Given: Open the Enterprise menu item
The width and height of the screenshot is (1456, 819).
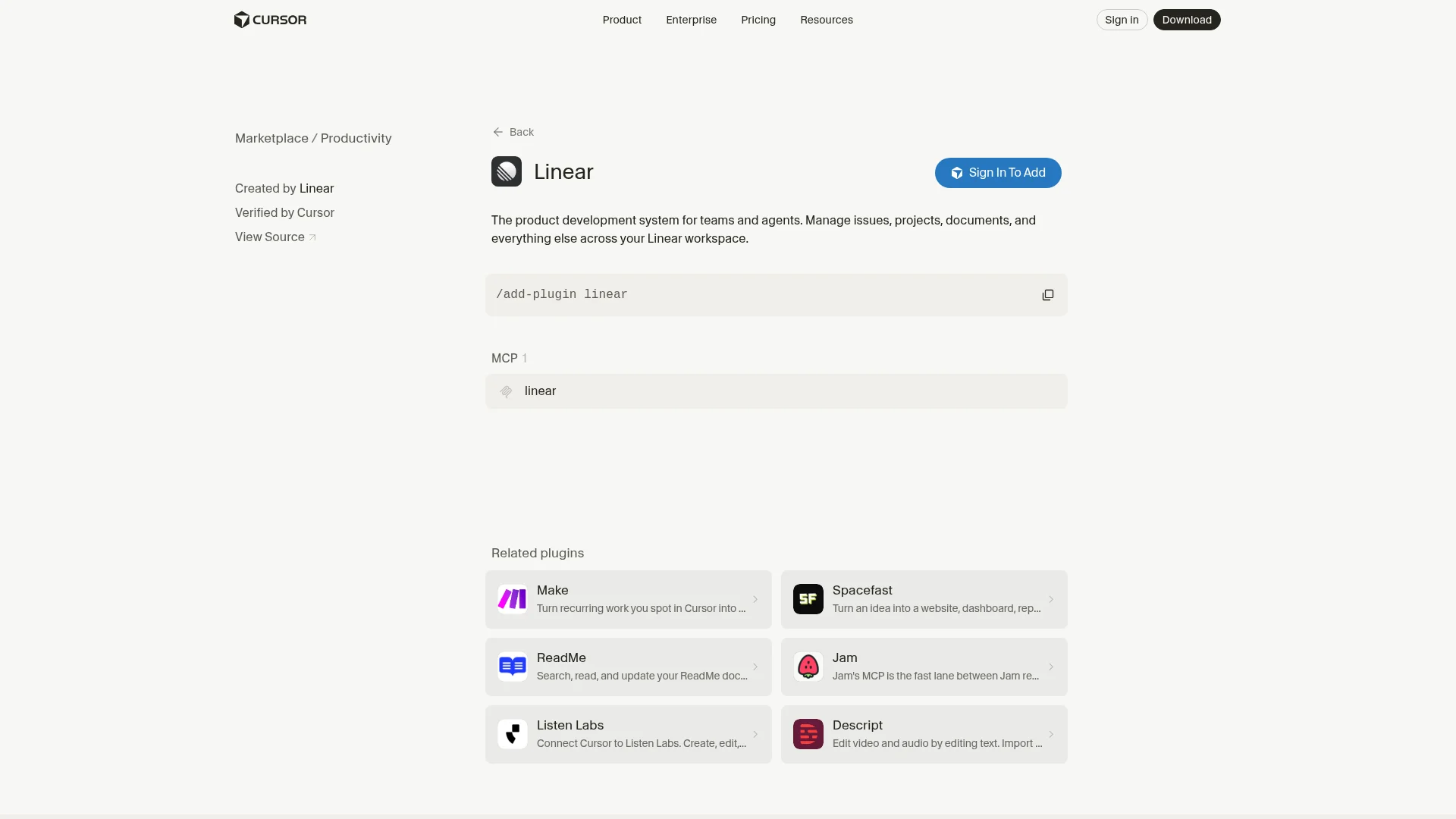Looking at the screenshot, I should (691, 20).
